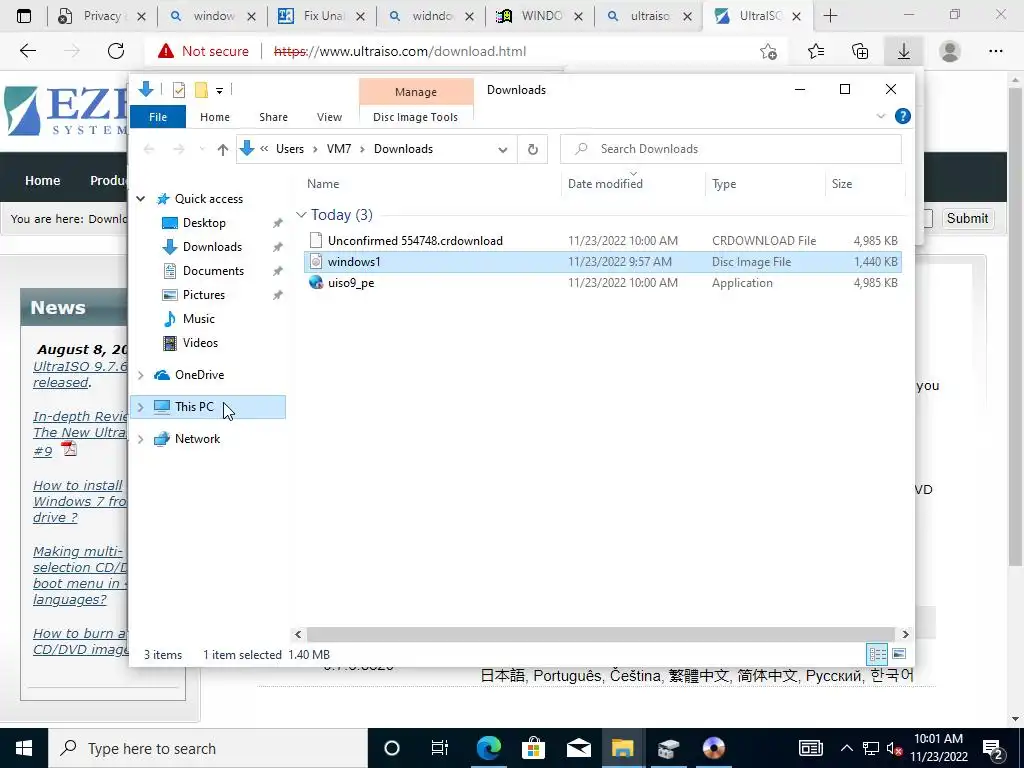Viewport: 1024px width, 768px height.
Task: Open the Share ribbon tab
Action: [x=273, y=117]
